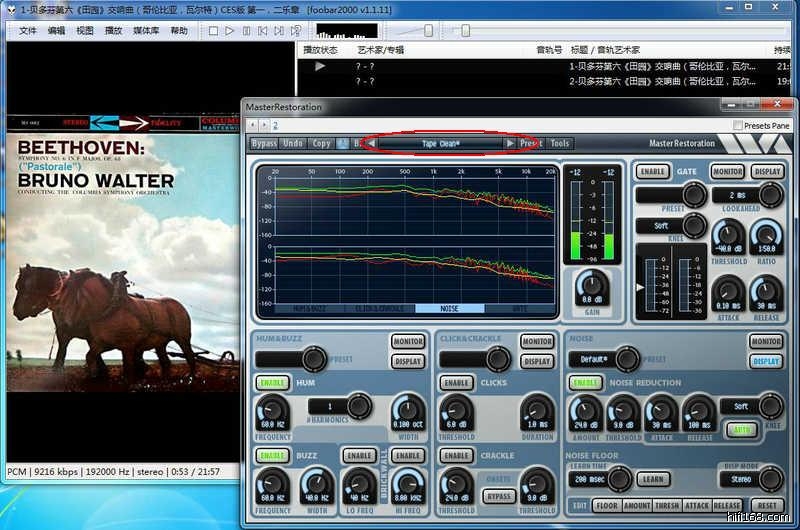The image size is (800, 530).
Task: Click the Gate Threshold knob
Action: point(726,238)
